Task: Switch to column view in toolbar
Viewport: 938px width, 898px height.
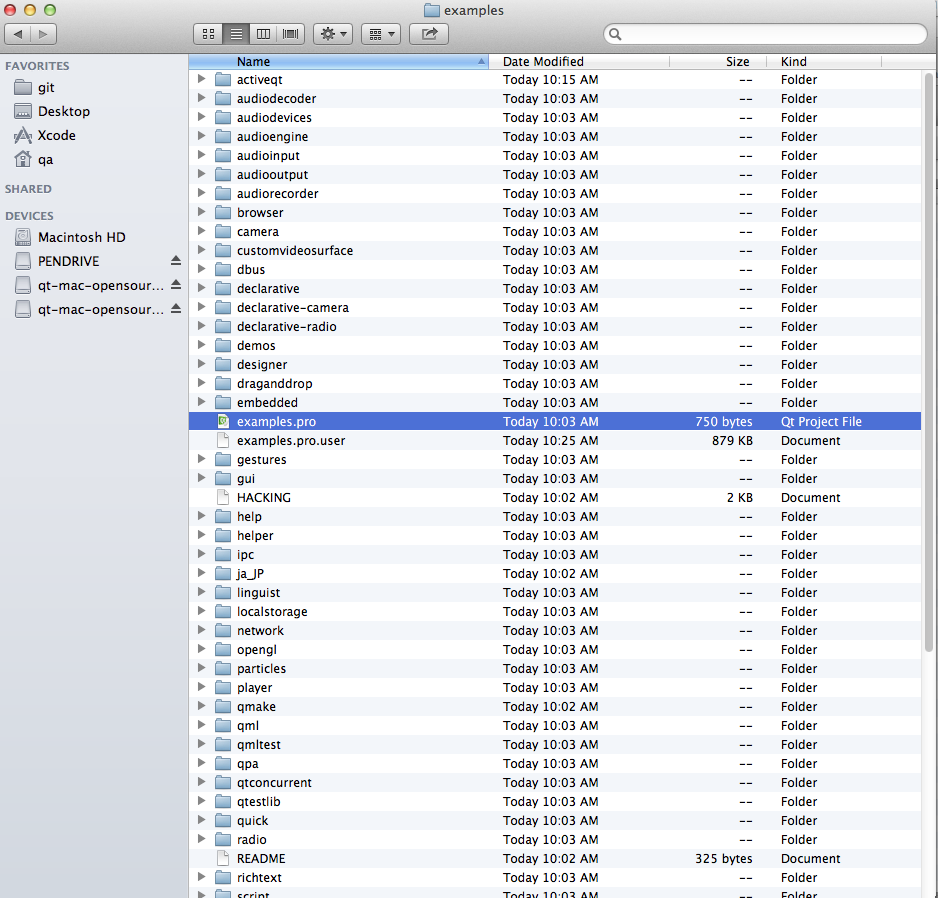Action: point(264,34)
